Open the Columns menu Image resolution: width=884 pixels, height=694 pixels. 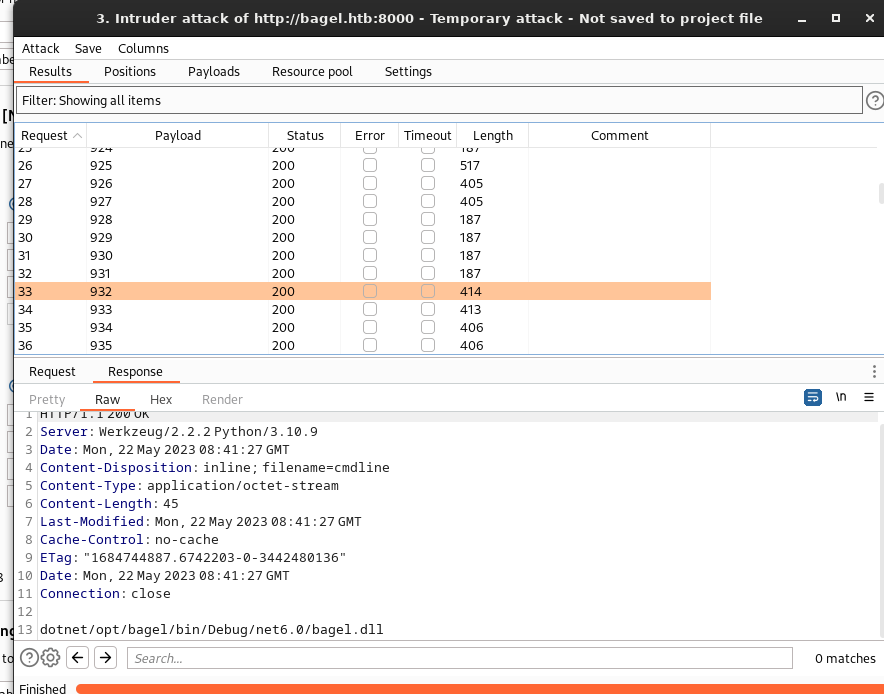click(x=143, y=48)
